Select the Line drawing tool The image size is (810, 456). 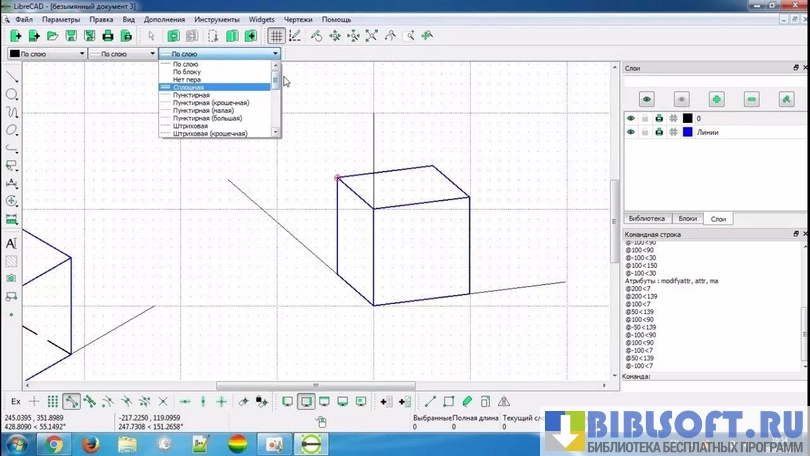(x=12, y=76)
